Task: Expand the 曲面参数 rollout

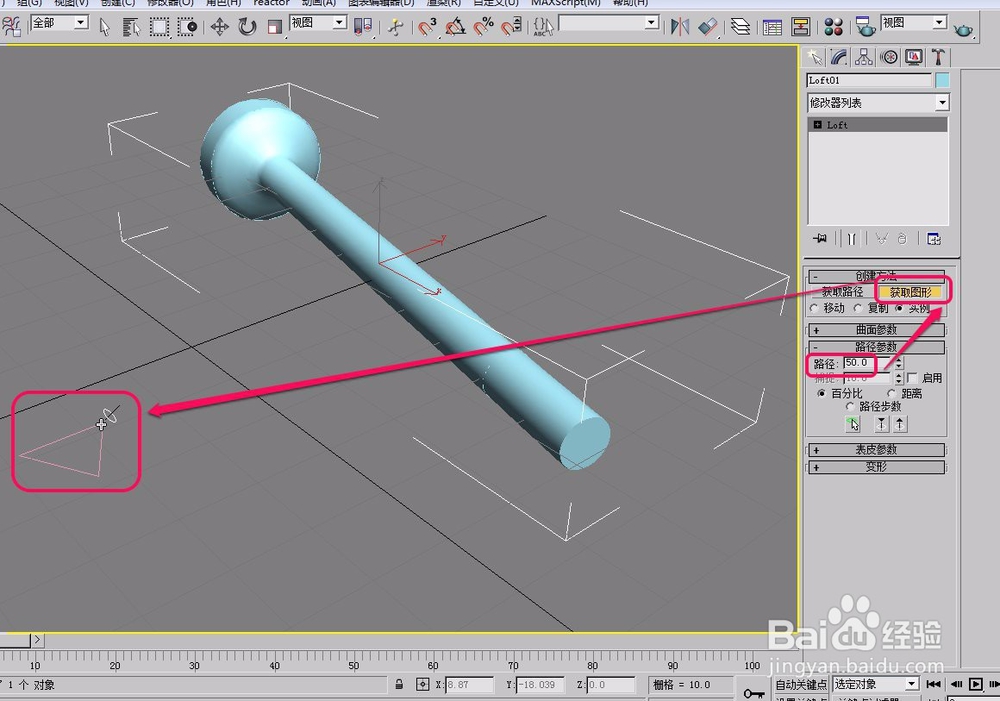Action: tap(876, 330)
